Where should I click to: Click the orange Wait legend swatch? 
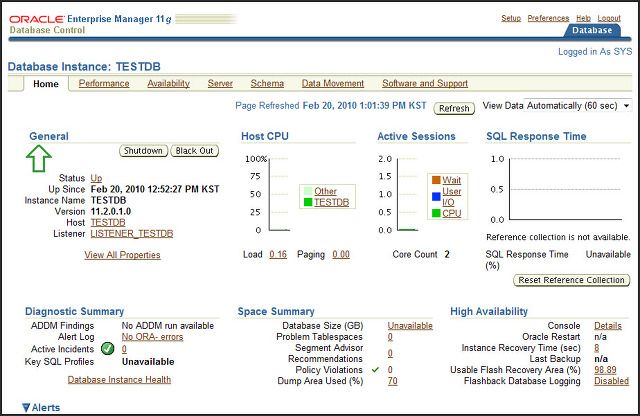point(436,180)
